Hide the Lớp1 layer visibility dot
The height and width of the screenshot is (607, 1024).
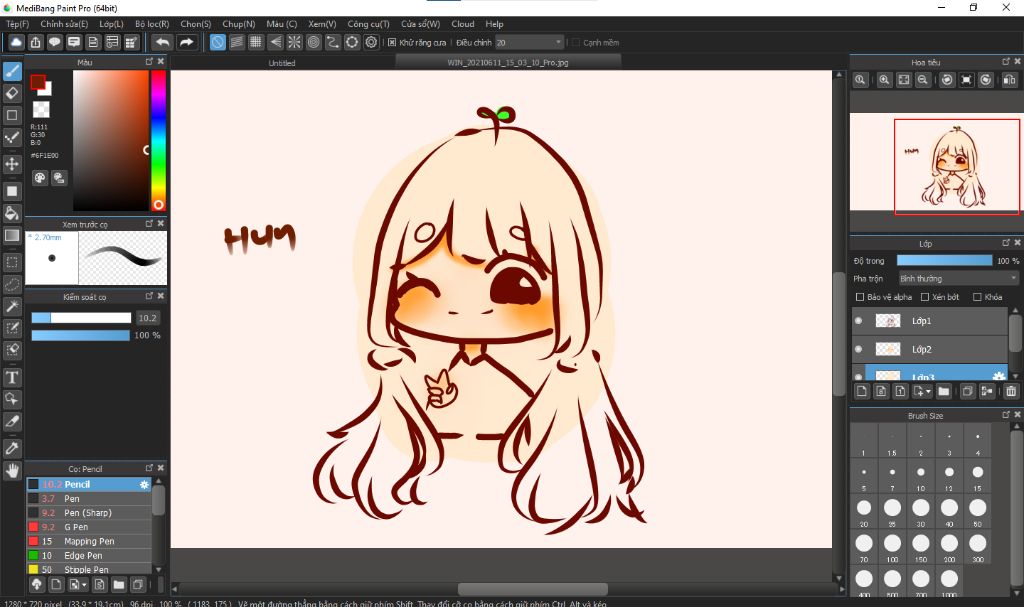click(858, 321)
